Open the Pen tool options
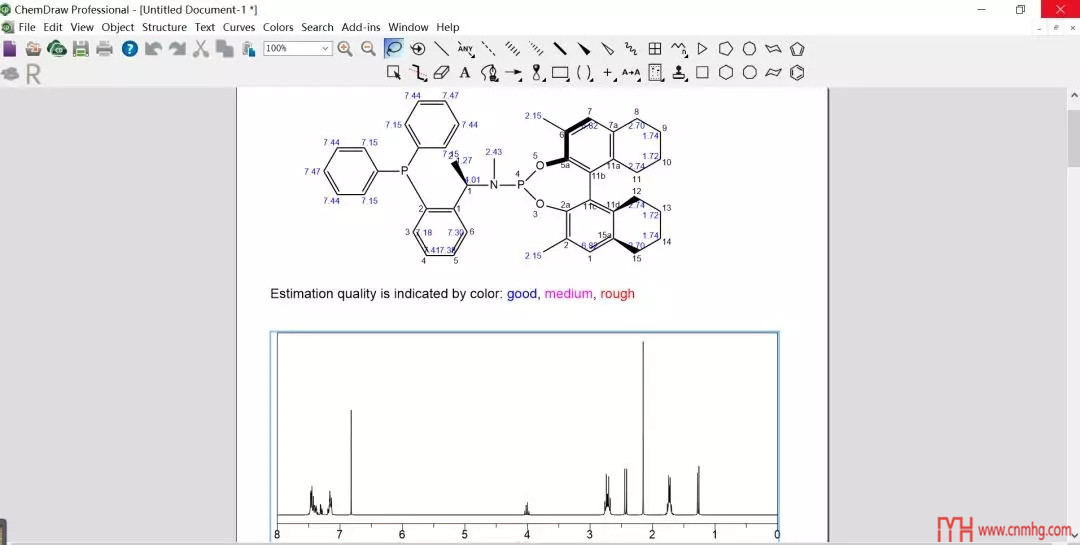The height and width of the screenshot is (545, 1080). pos(489,72)
